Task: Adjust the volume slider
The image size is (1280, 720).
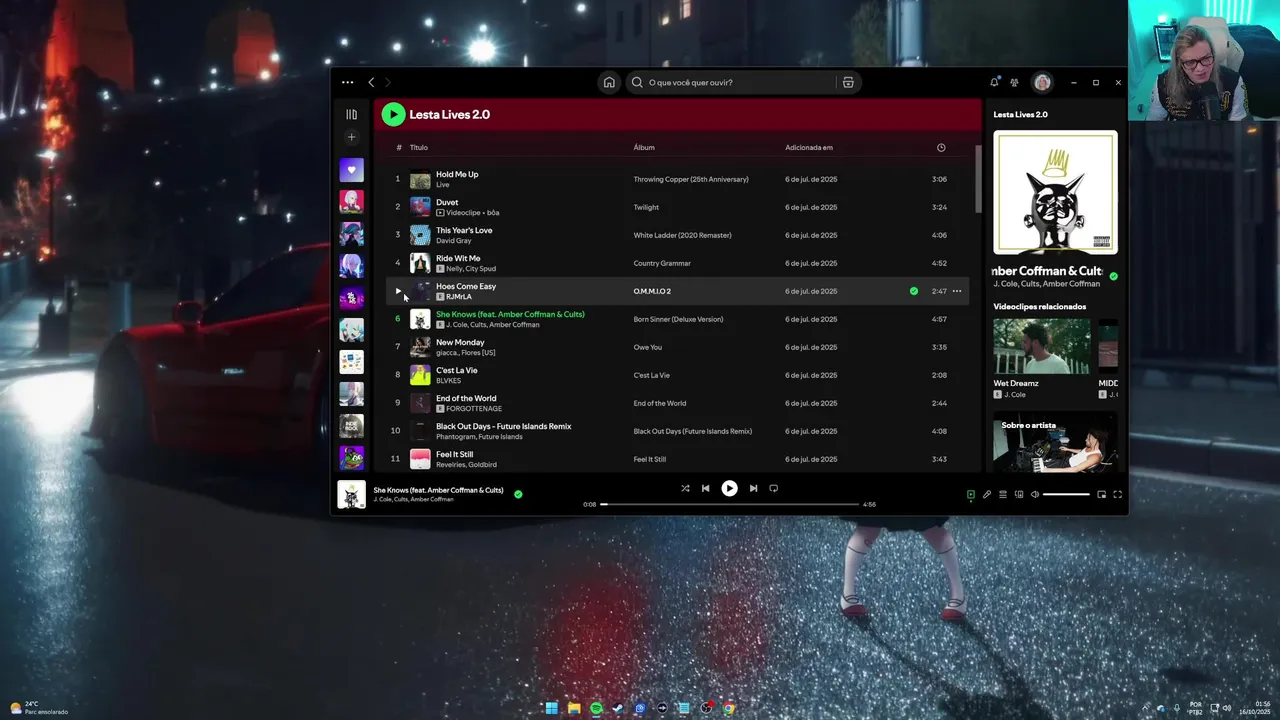Action: pyautogui.click(x=1067, y=494)
